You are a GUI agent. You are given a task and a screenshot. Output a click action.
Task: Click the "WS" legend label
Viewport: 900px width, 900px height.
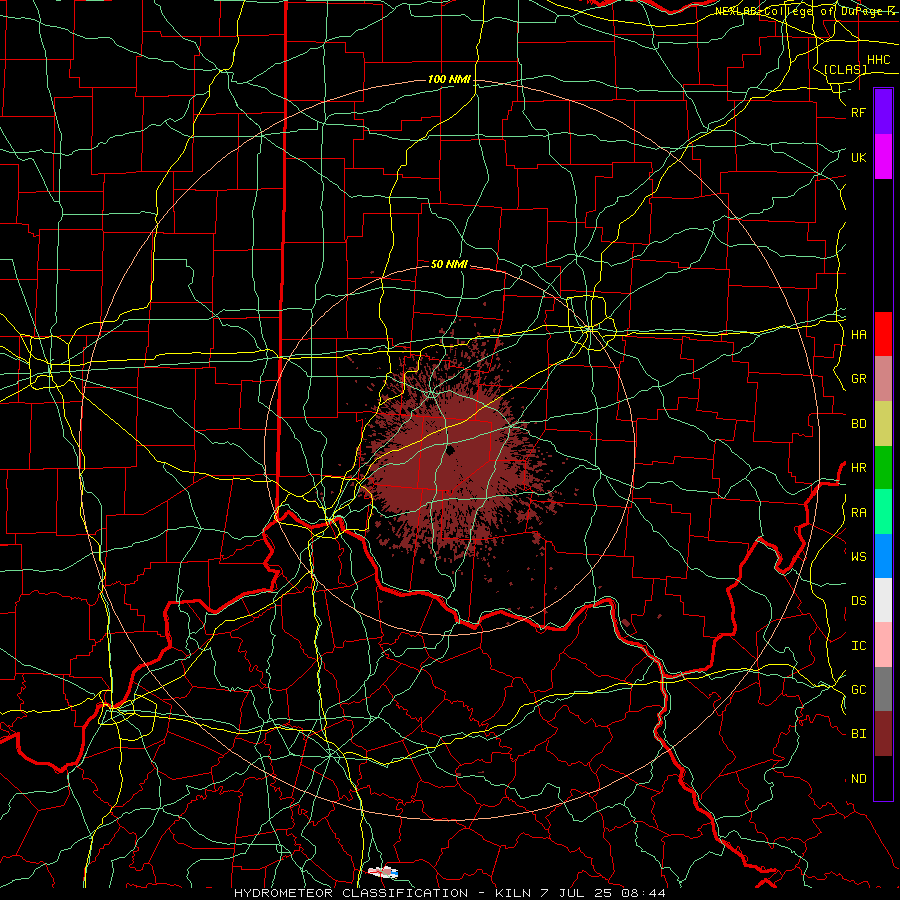point(859,557)
